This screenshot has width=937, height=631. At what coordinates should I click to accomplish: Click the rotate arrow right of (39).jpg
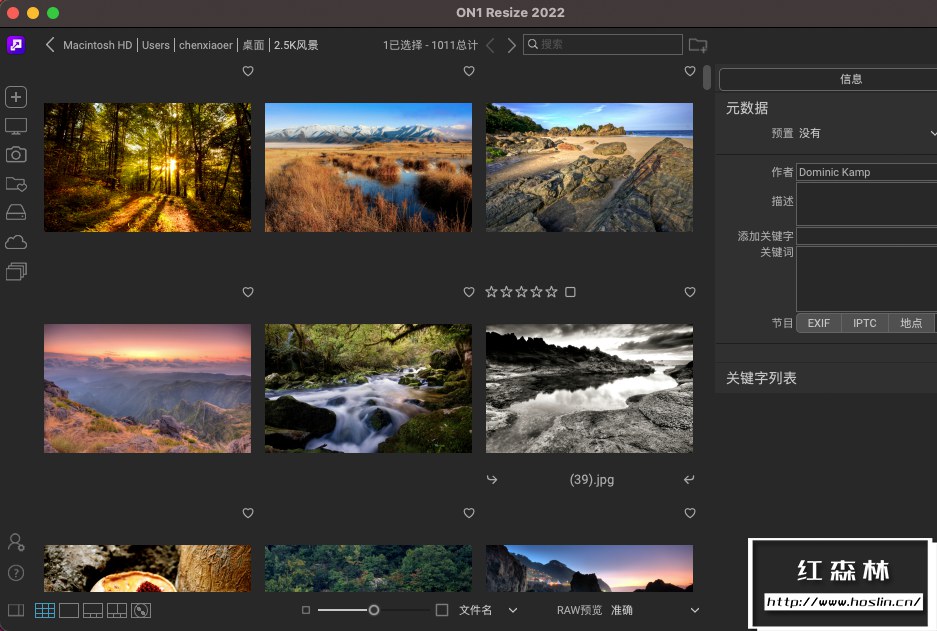pos(689,479)
